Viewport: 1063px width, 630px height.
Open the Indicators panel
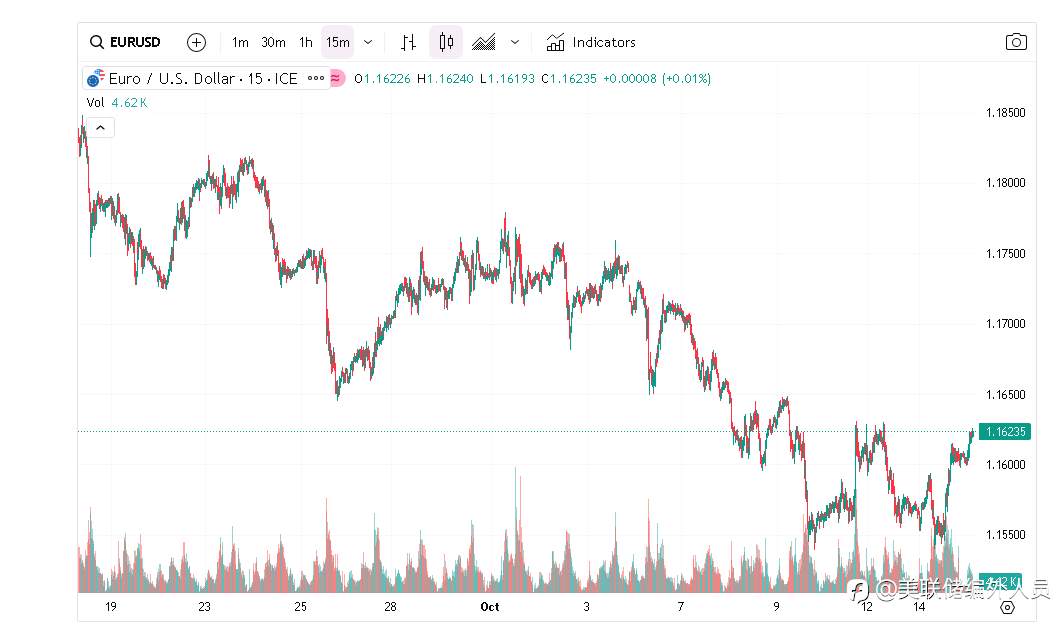591,42
